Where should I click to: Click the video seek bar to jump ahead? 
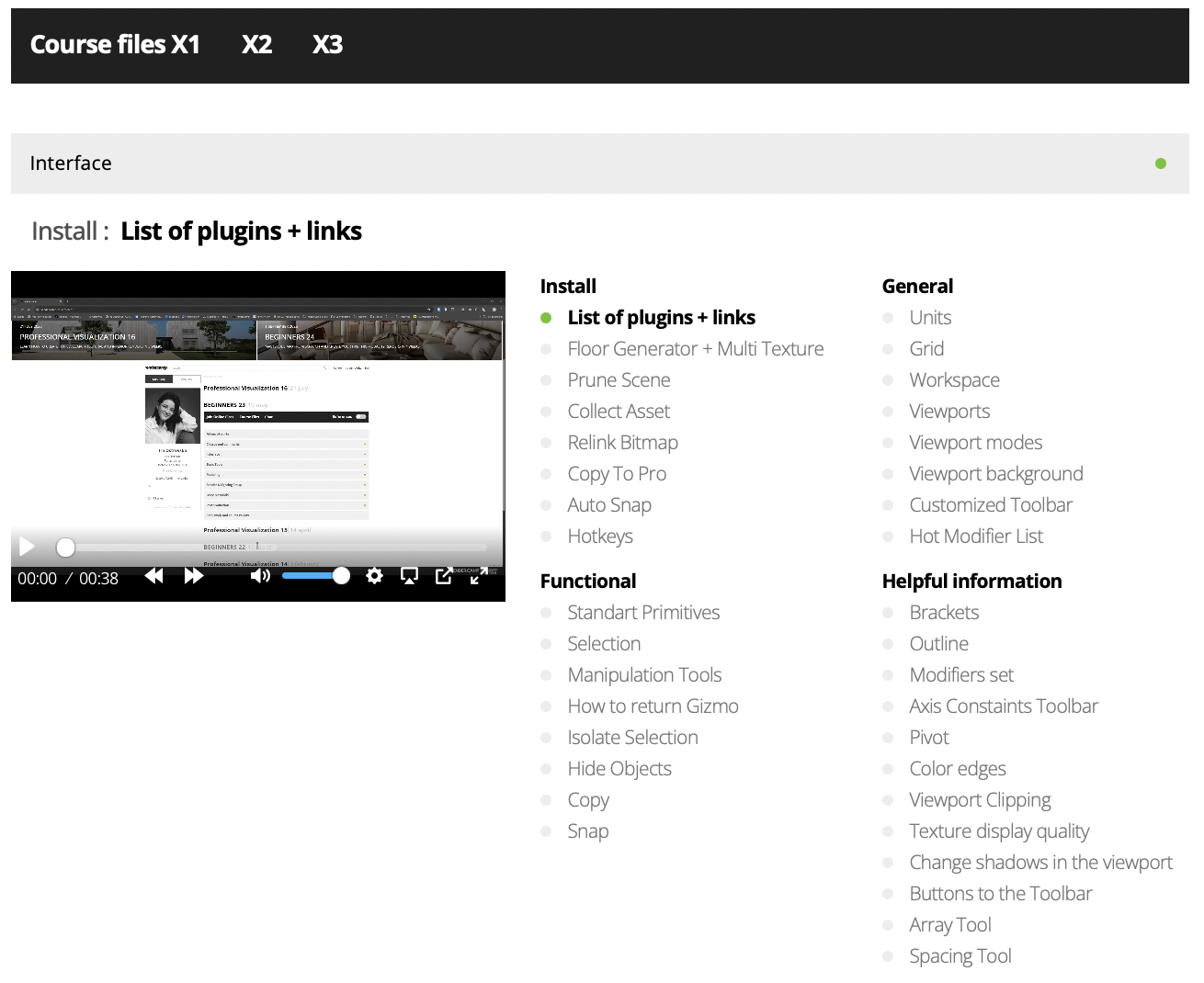276,547
